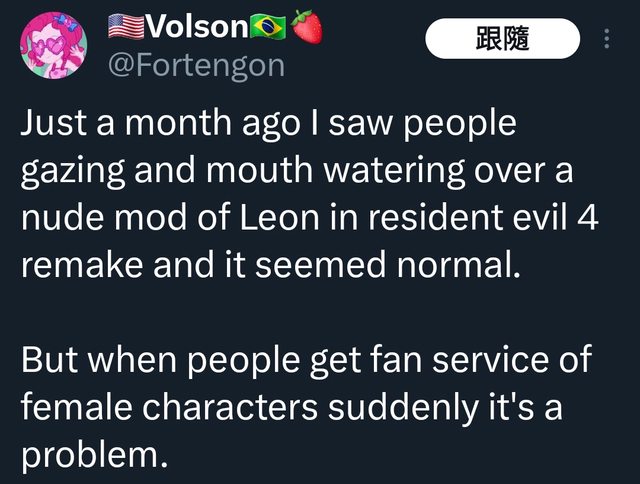The image size is (640, 484).
Task: Click the words "nude mod" in tweet
Action: (x=109, y=217)
